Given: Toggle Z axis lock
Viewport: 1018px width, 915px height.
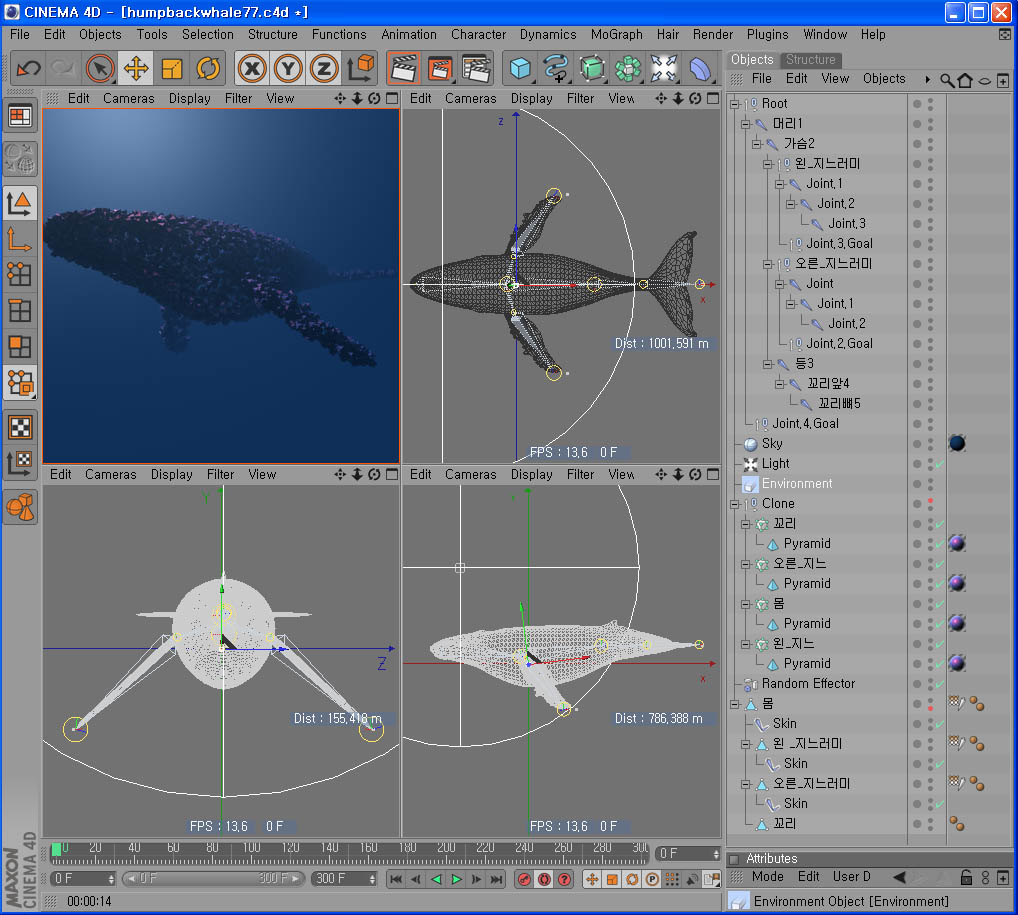Looking at the screenshot, I should click(x=323, y=68).
